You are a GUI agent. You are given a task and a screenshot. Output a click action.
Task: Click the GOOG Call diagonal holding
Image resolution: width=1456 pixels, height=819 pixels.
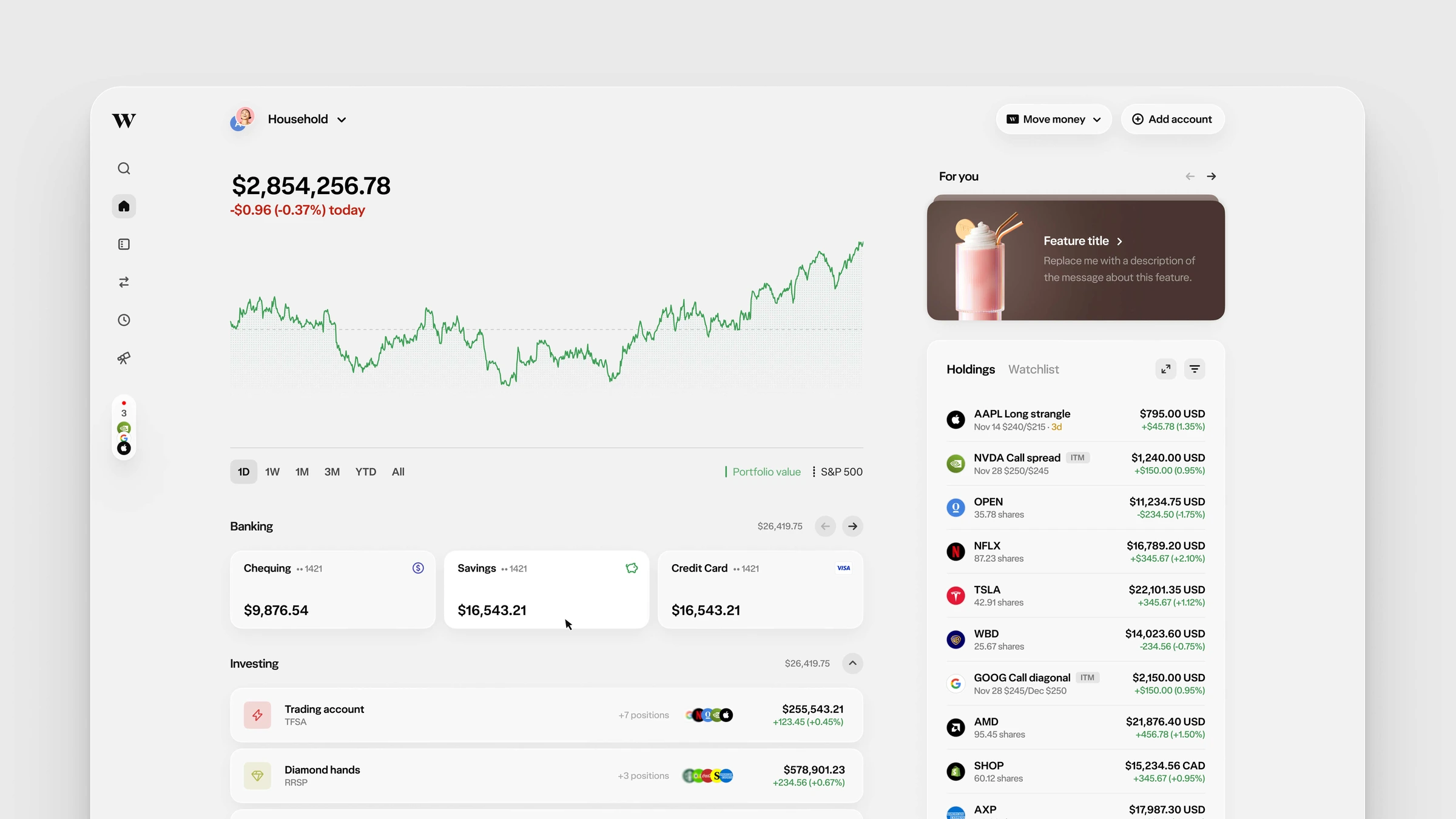(1076, 684)
